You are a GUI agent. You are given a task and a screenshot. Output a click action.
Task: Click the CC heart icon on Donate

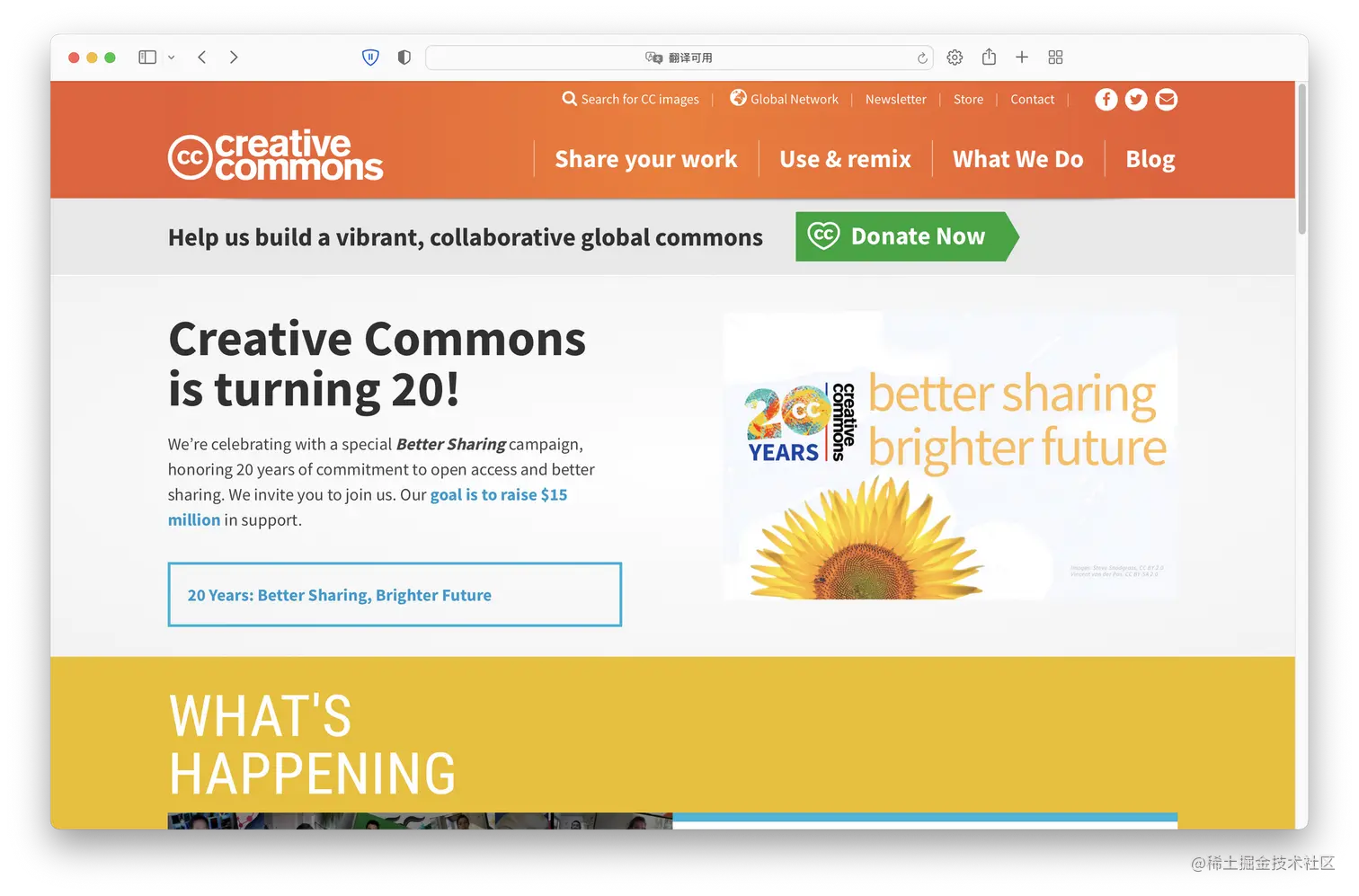pyautogui.click(x=823, y=235)
